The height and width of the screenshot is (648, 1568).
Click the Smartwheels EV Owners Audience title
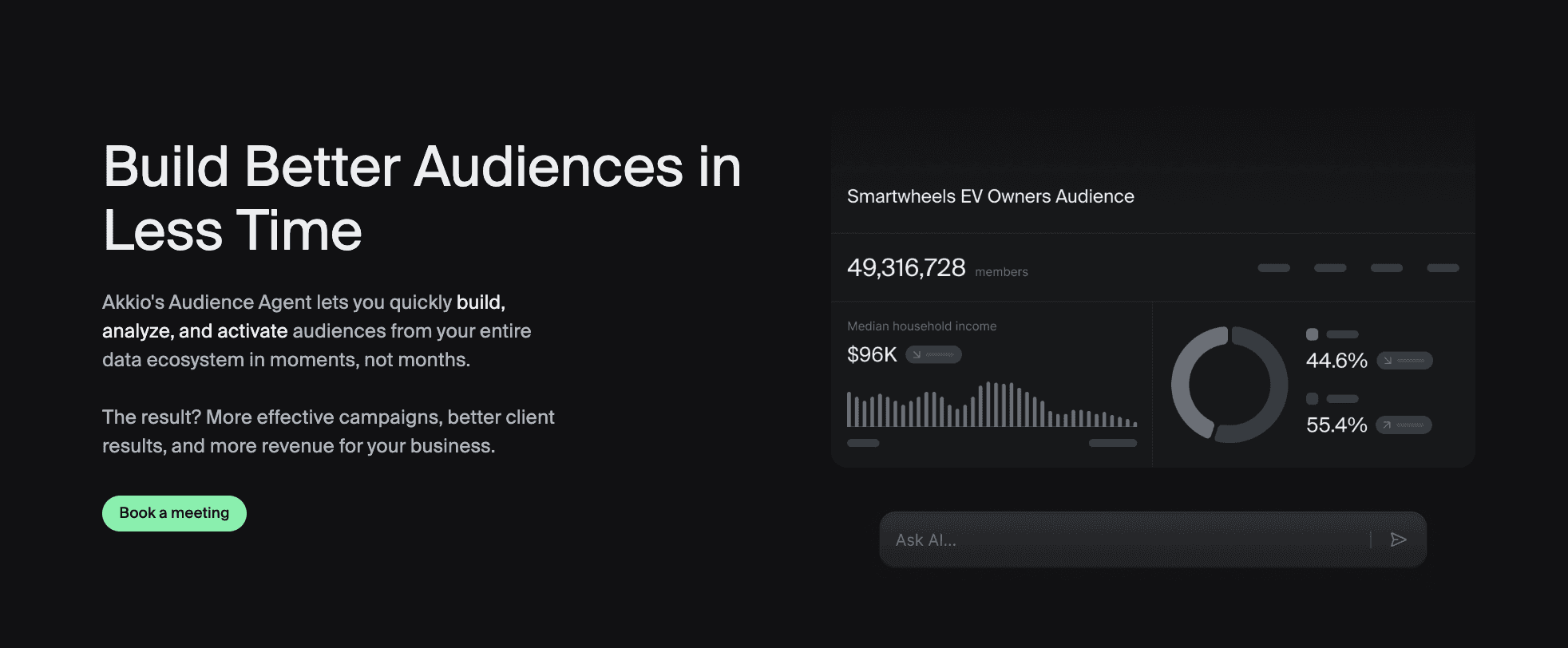pos(990,196)
